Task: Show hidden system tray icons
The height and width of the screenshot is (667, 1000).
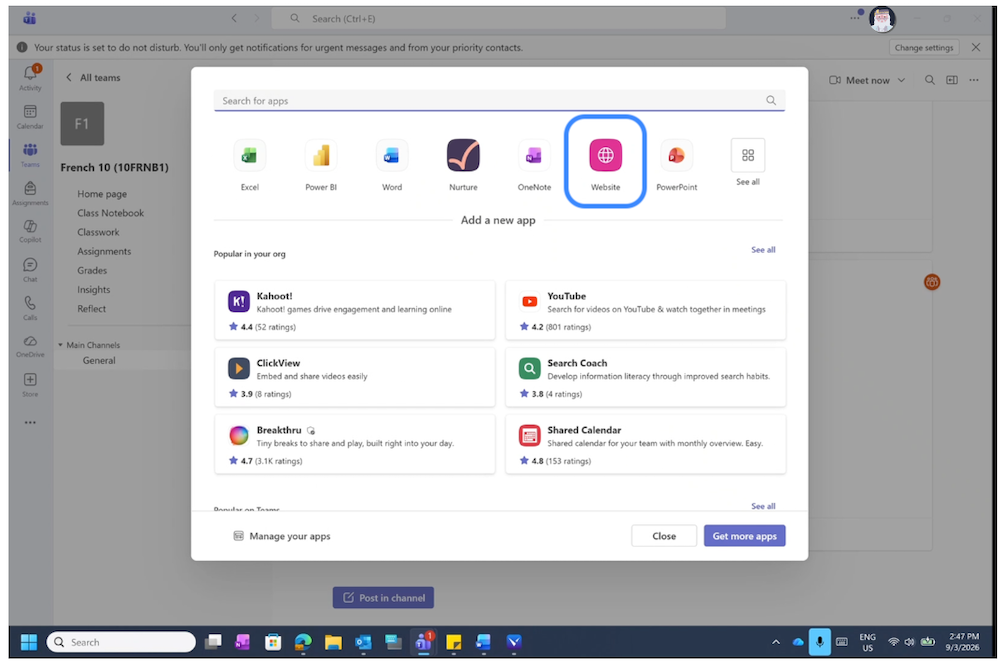Action: tap(776, 642)
